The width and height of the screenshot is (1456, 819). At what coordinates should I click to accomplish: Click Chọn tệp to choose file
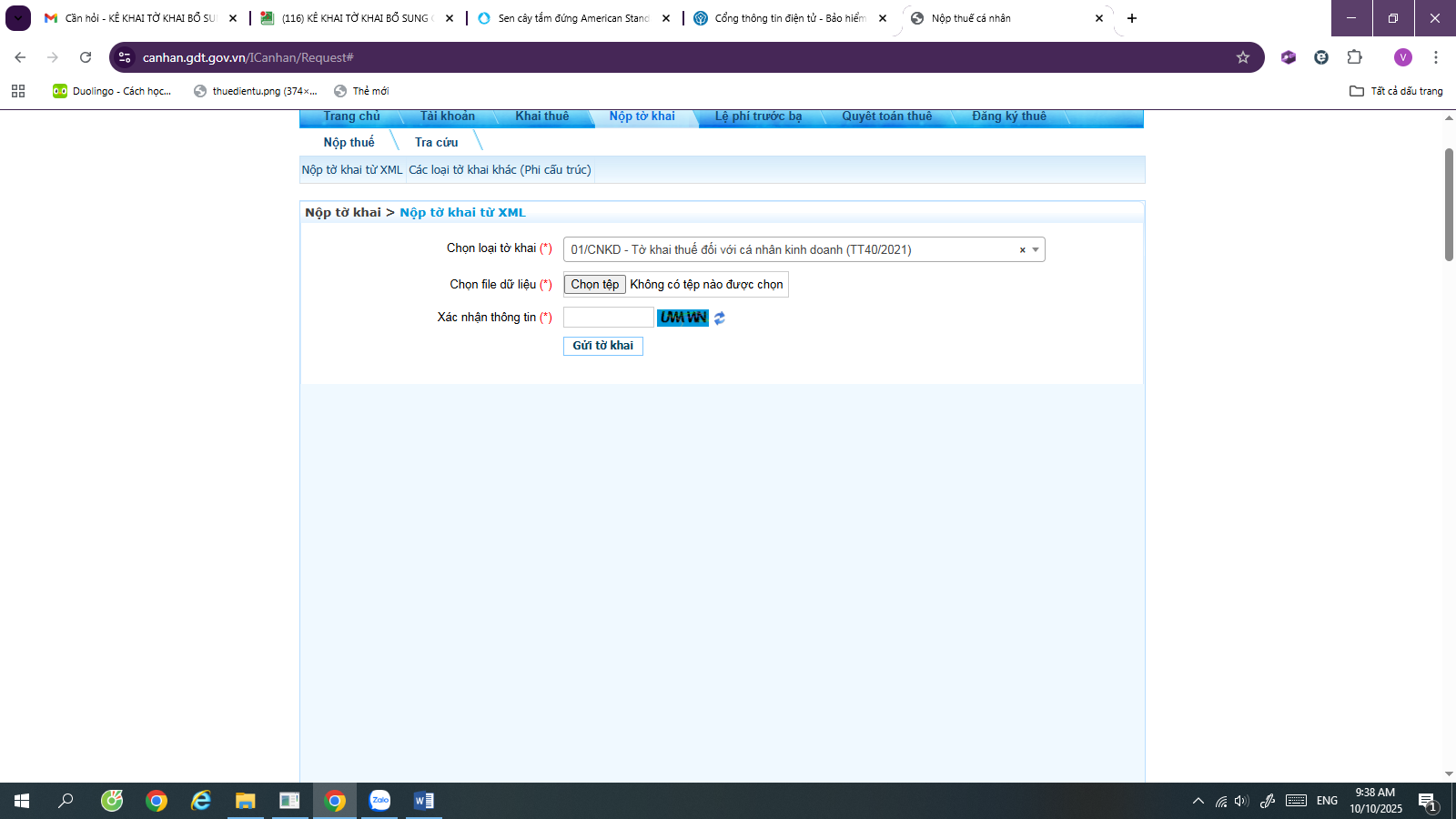point(594,285)
